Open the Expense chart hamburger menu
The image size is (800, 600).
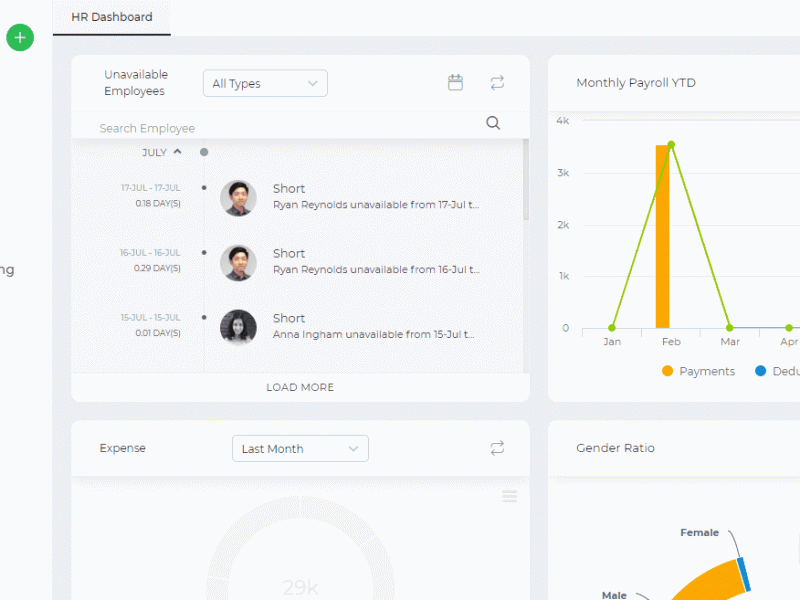[x=509, y=496]
